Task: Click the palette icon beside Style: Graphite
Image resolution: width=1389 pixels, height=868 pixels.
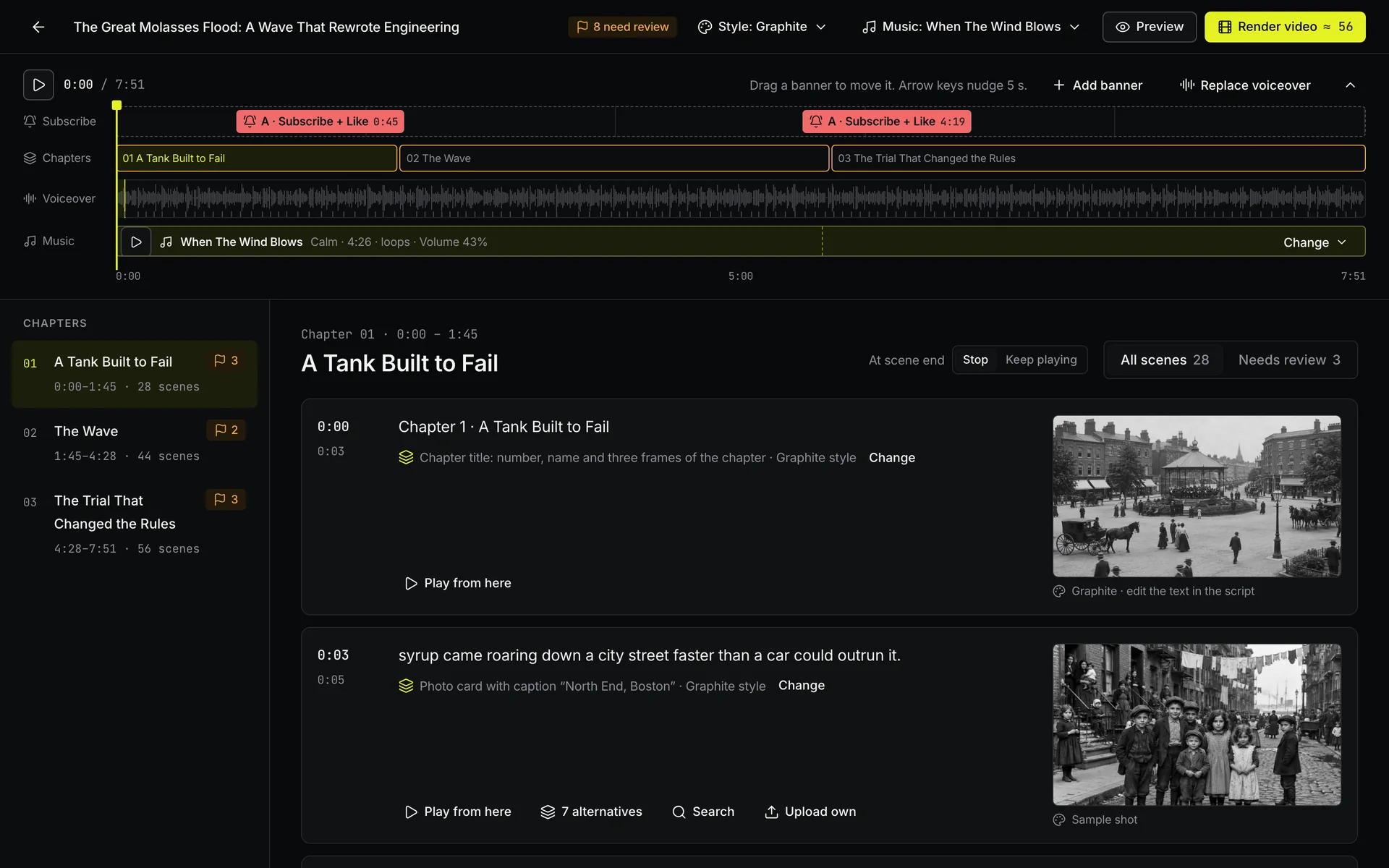Action: click(x=705, y=27)
